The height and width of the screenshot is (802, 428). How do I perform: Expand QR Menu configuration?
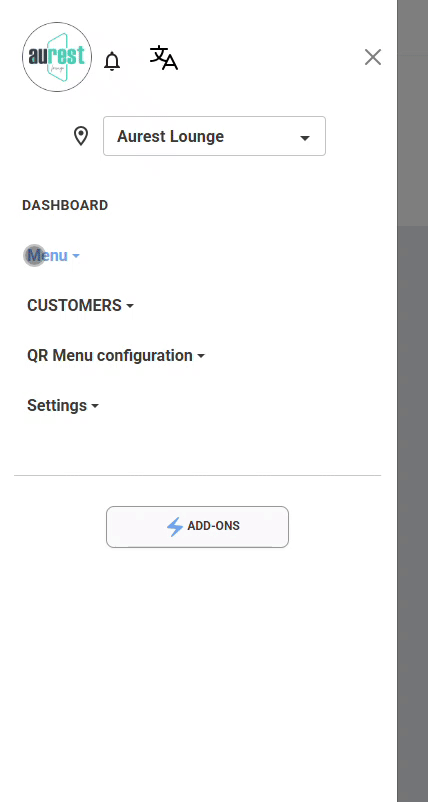tap(116, 355)
